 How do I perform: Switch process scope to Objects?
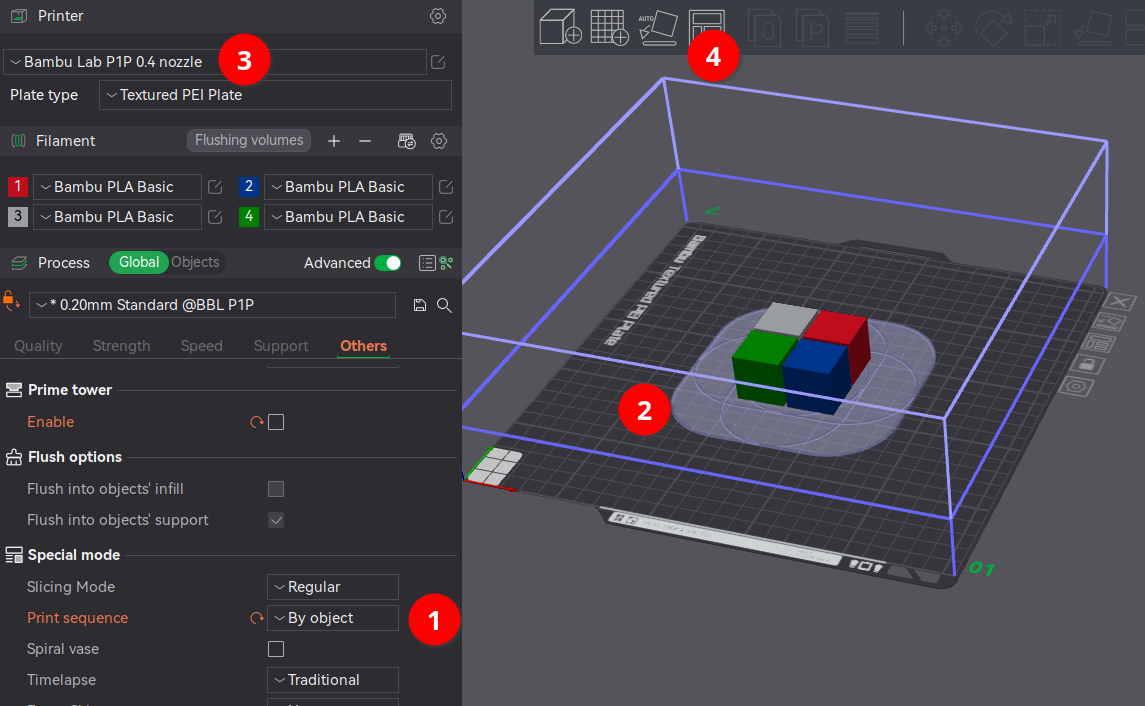click(x=195, y=262)
